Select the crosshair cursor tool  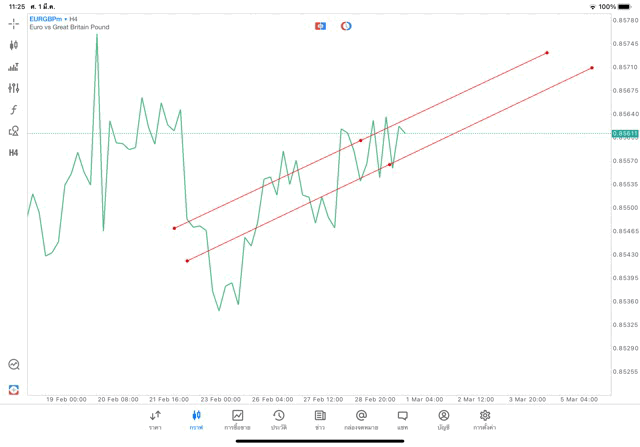[x=14, y=23]
